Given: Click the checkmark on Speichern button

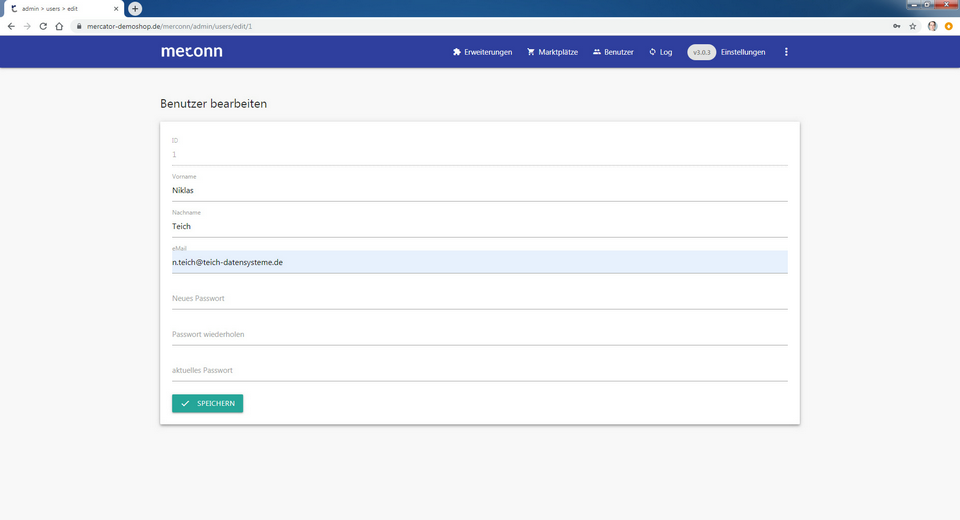Looking at the screenshot, I should click(185, 404).
